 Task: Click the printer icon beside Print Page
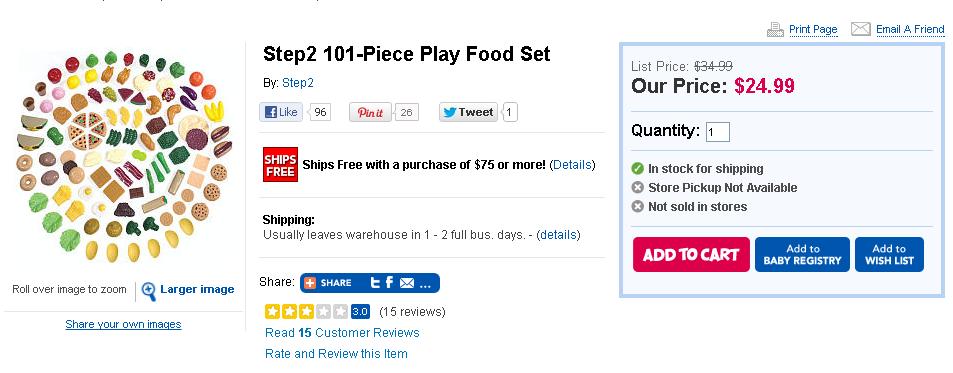coord(775,29)
